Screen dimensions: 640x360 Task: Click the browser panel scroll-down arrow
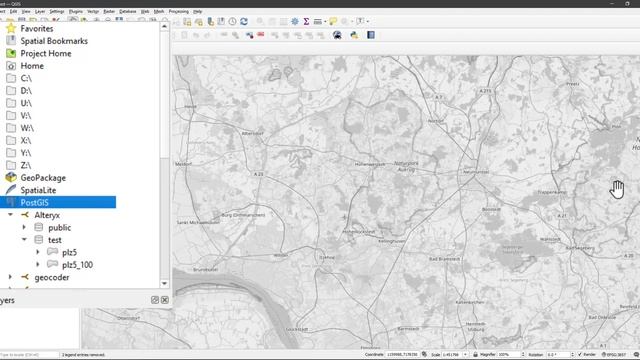[164, 283]
